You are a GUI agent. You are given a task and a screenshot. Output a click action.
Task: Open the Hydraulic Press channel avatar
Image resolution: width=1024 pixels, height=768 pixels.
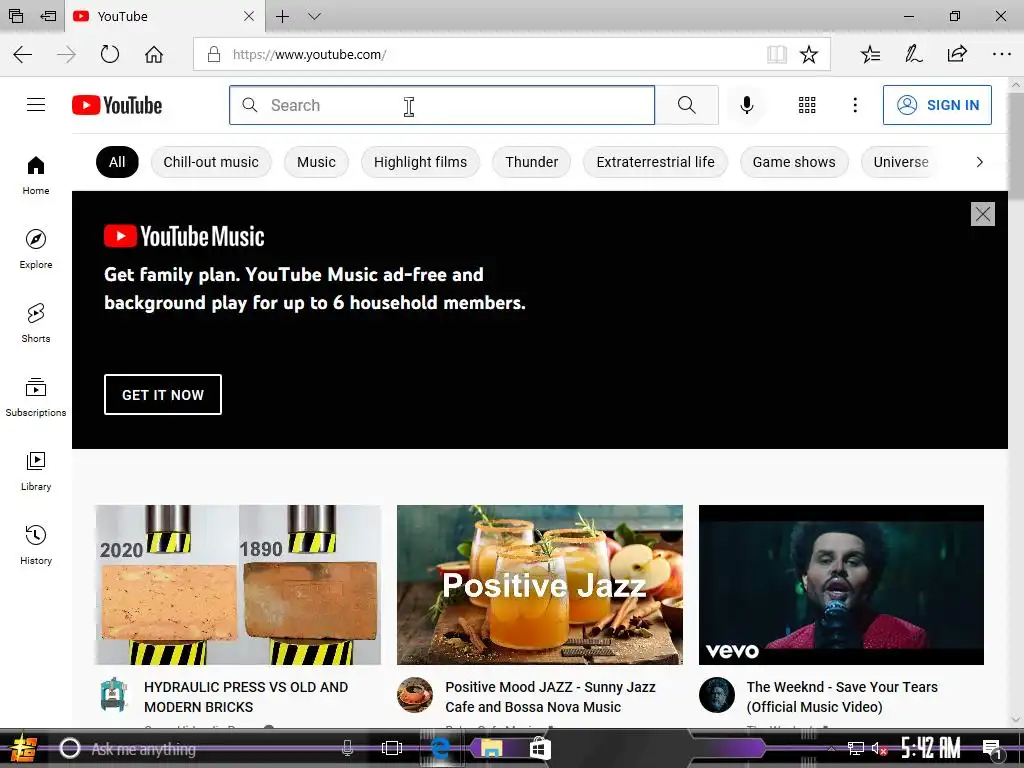coord(114,694)
